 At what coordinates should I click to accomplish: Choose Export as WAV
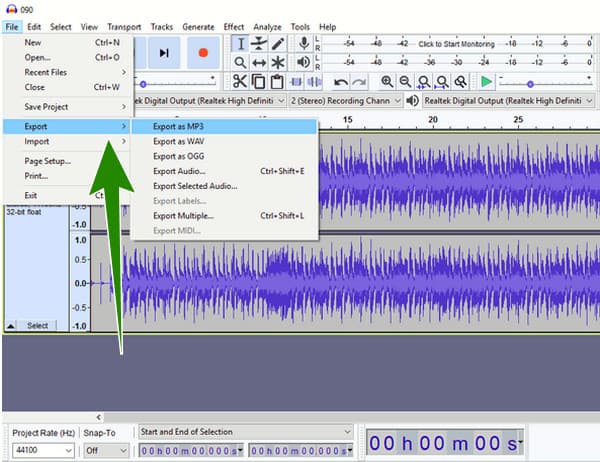pos(224,141)
